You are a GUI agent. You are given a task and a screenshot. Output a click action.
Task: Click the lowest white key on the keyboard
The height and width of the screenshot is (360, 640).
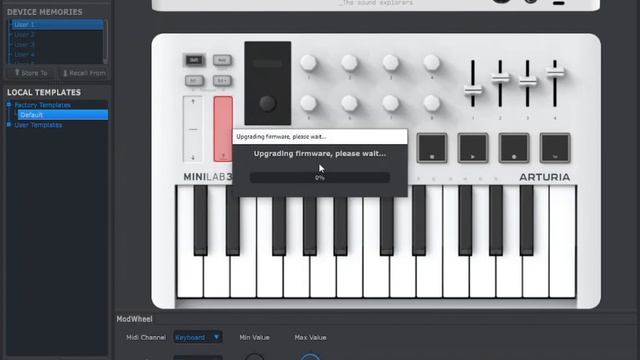point(190,278)
